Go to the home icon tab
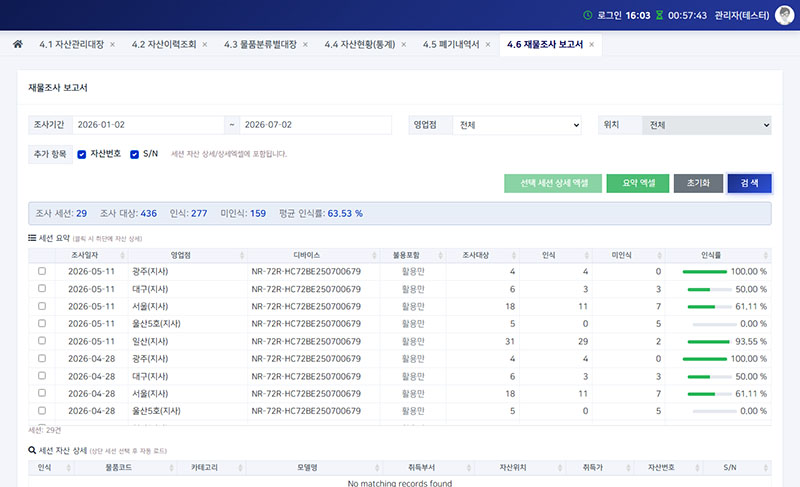 (x=18, y=44)
